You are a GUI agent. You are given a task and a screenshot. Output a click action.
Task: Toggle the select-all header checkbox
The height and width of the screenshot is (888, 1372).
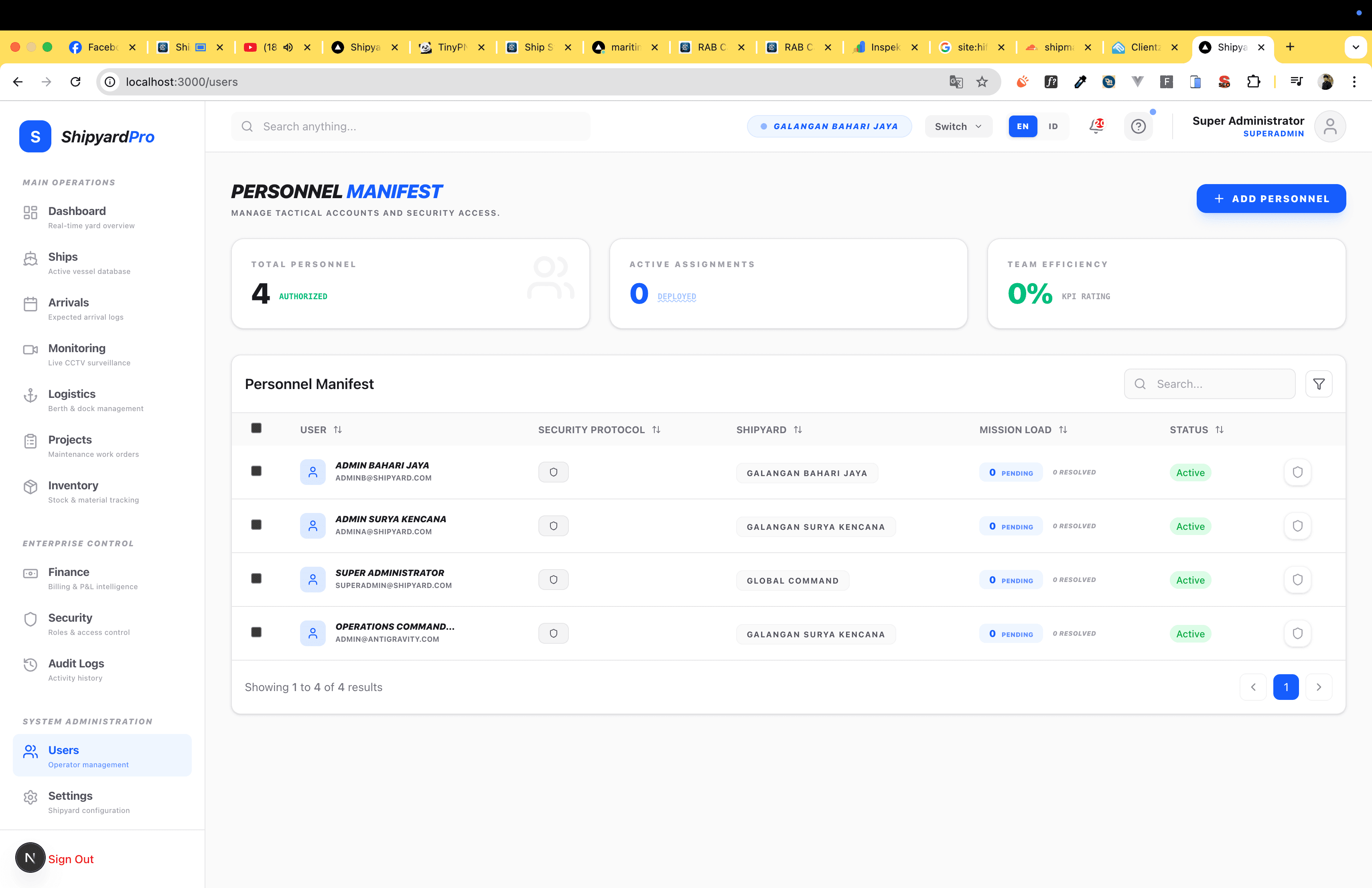pos(256,428)
